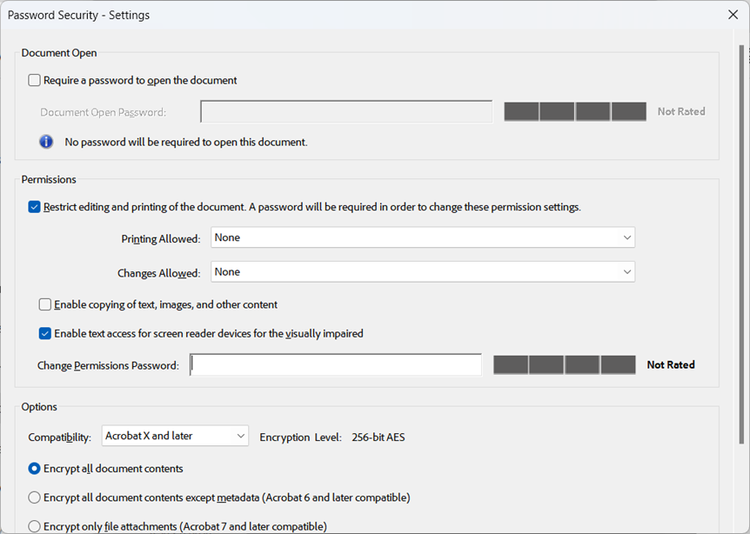
Task: Disable text access for screen reader devices
Action: pos(45,333)
